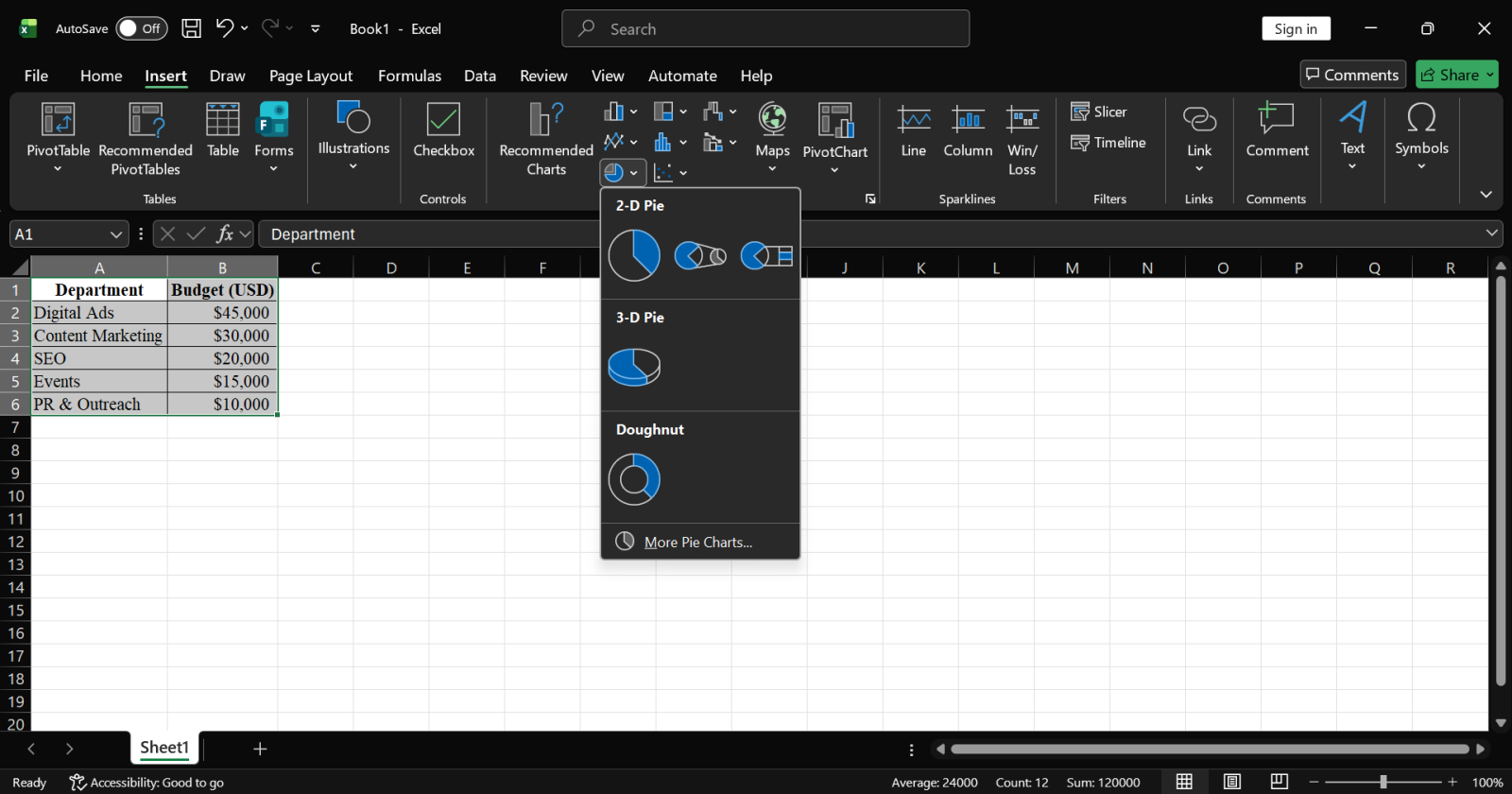Open the statistic chart menu
Image resolution: width=1512 pixels, height=794 pixels.
coord(670,142)
